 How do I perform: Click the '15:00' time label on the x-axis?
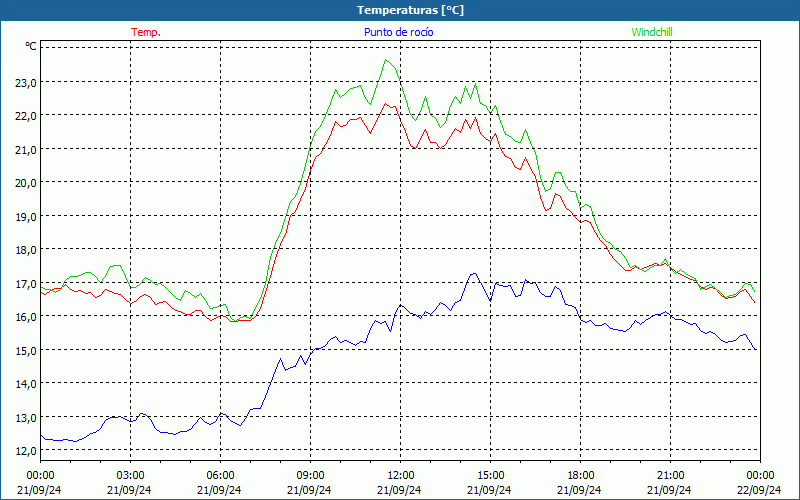tap(490, 476)
